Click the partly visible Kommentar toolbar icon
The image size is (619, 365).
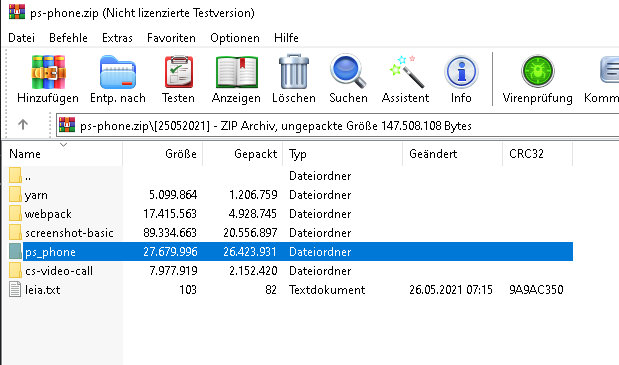[609, 70]
